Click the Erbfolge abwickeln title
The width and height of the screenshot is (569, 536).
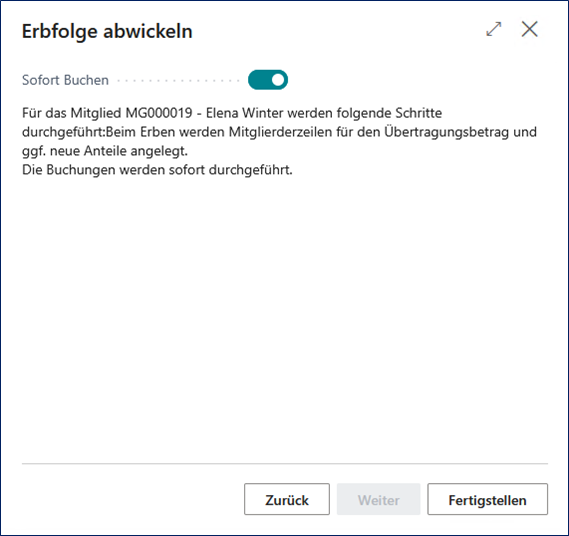coord(107,31)
